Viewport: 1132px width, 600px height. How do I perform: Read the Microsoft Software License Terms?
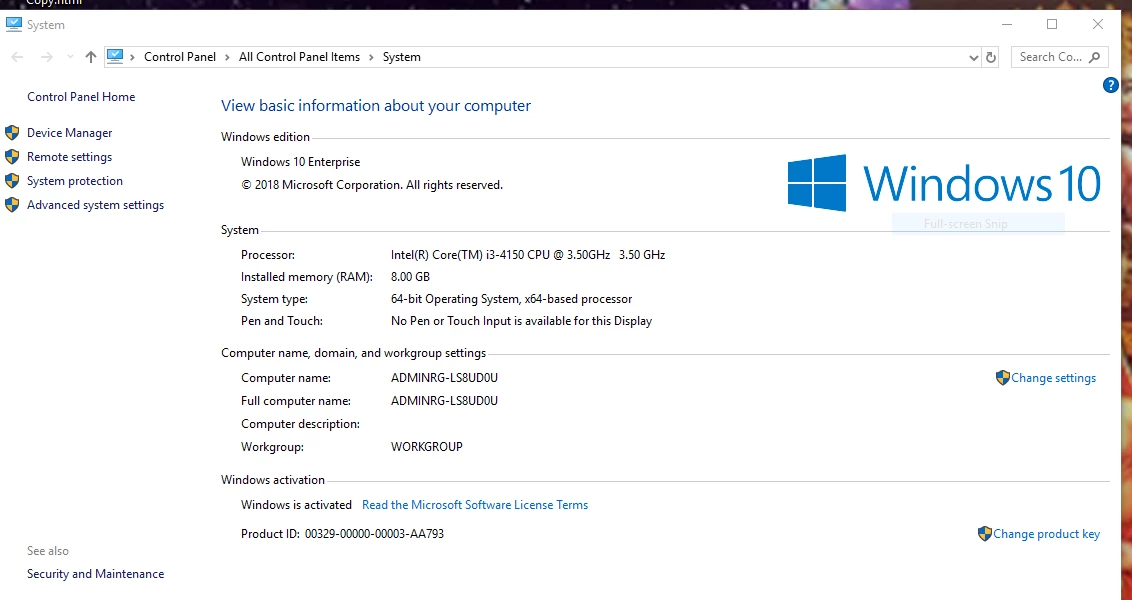click(x=475, y=505)
